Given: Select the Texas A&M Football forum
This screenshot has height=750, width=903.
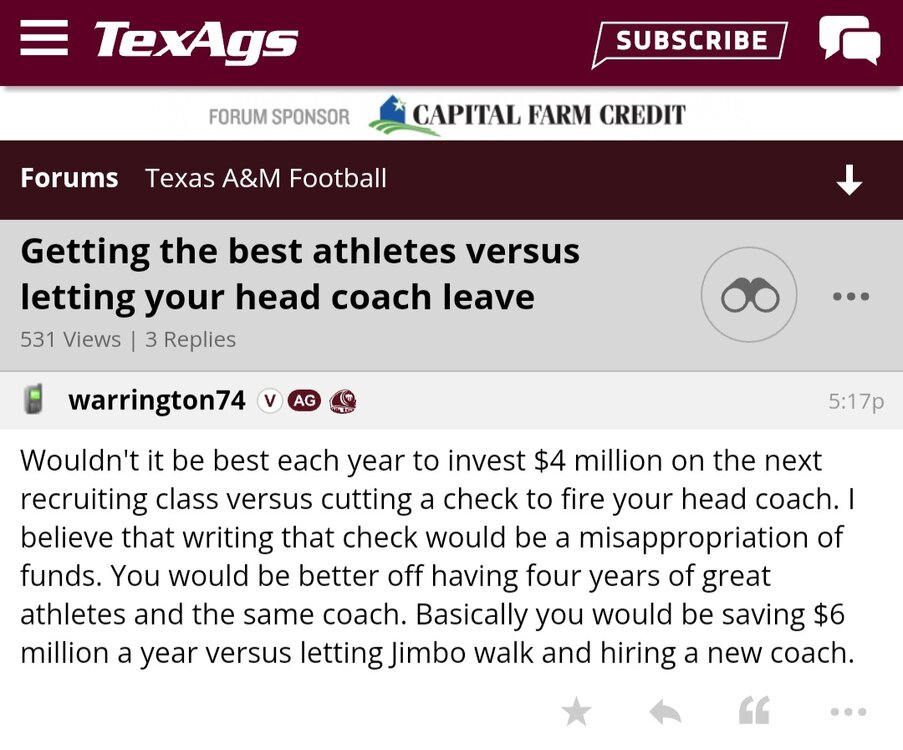Looking at the screenshot, I should pyautogui.click(x=265, y=179).
